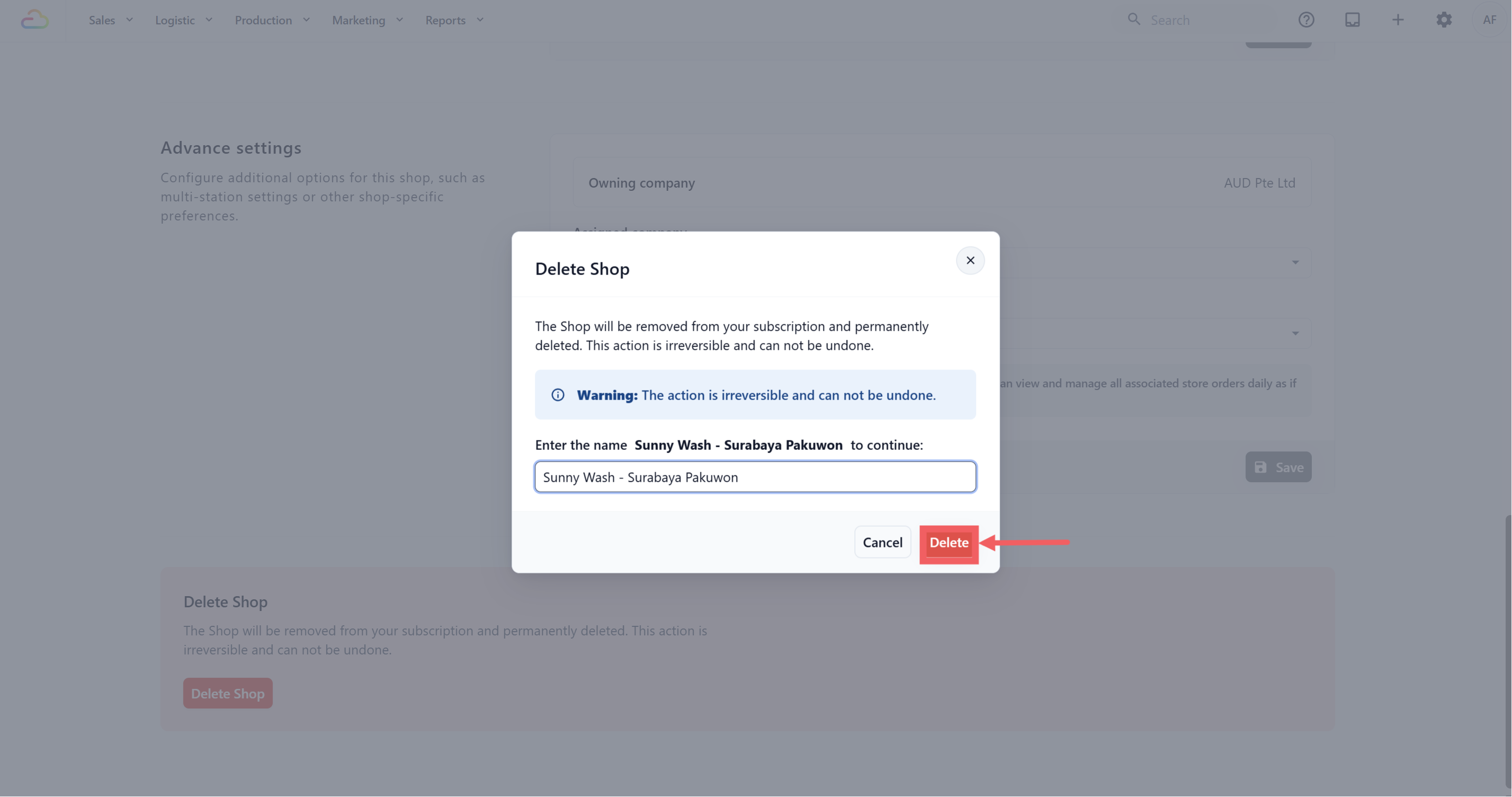
Task: Click the 'Delete Shop' dialog title
Action: point(582,269)
